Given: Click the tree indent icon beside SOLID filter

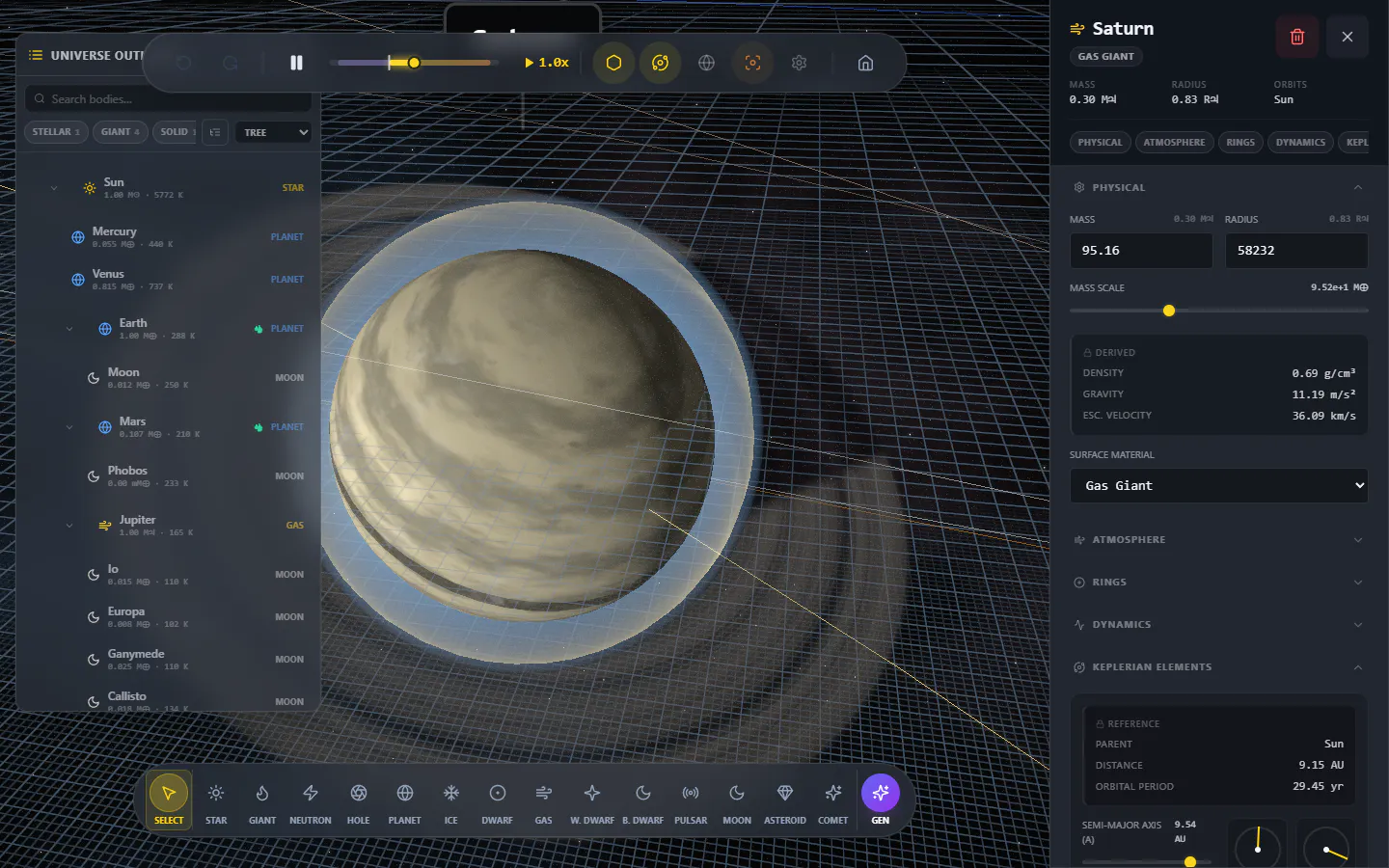Looking at the screenshot, I should pos(215,132).
